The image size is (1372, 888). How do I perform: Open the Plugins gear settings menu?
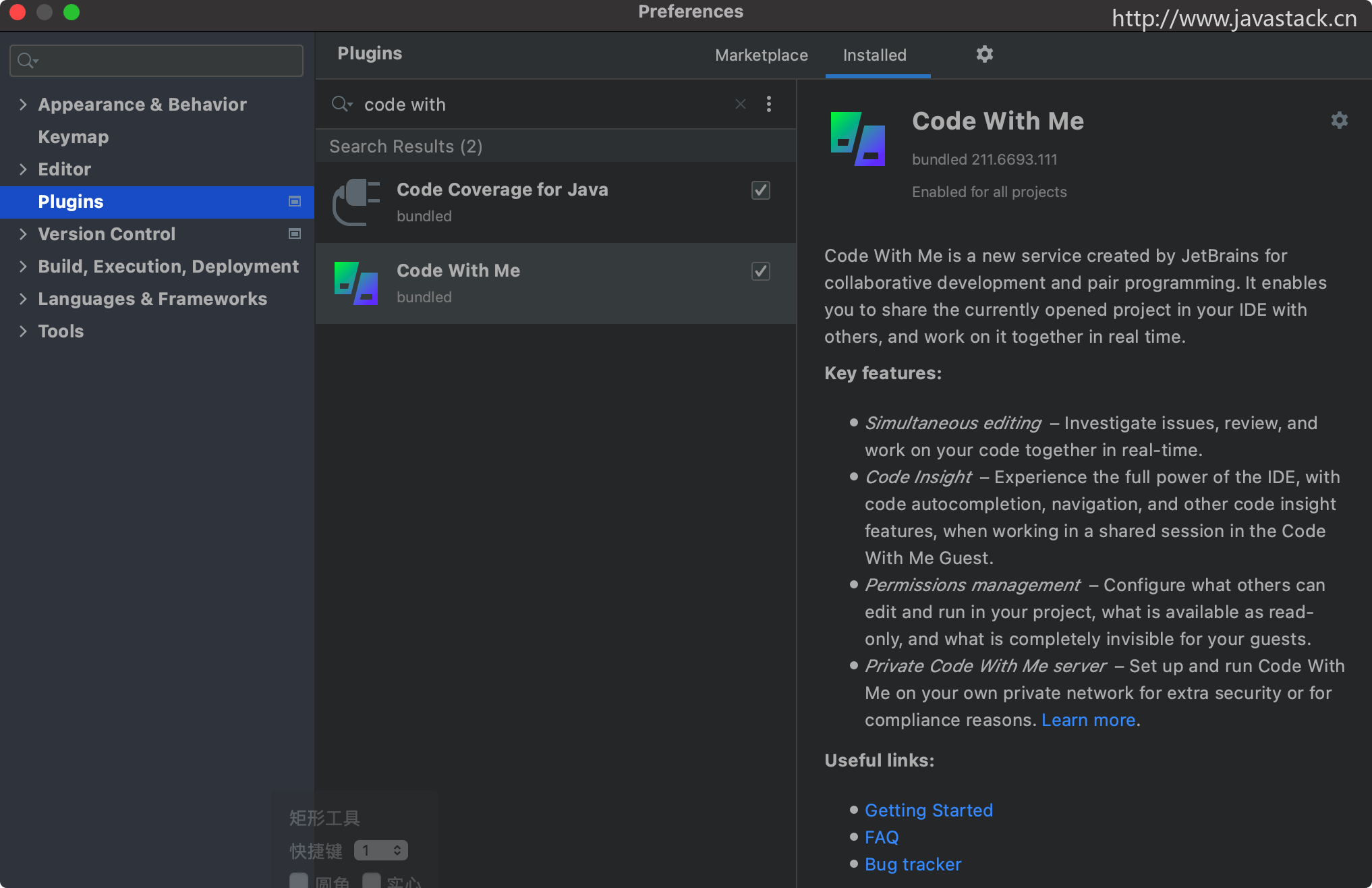point(985,55)
